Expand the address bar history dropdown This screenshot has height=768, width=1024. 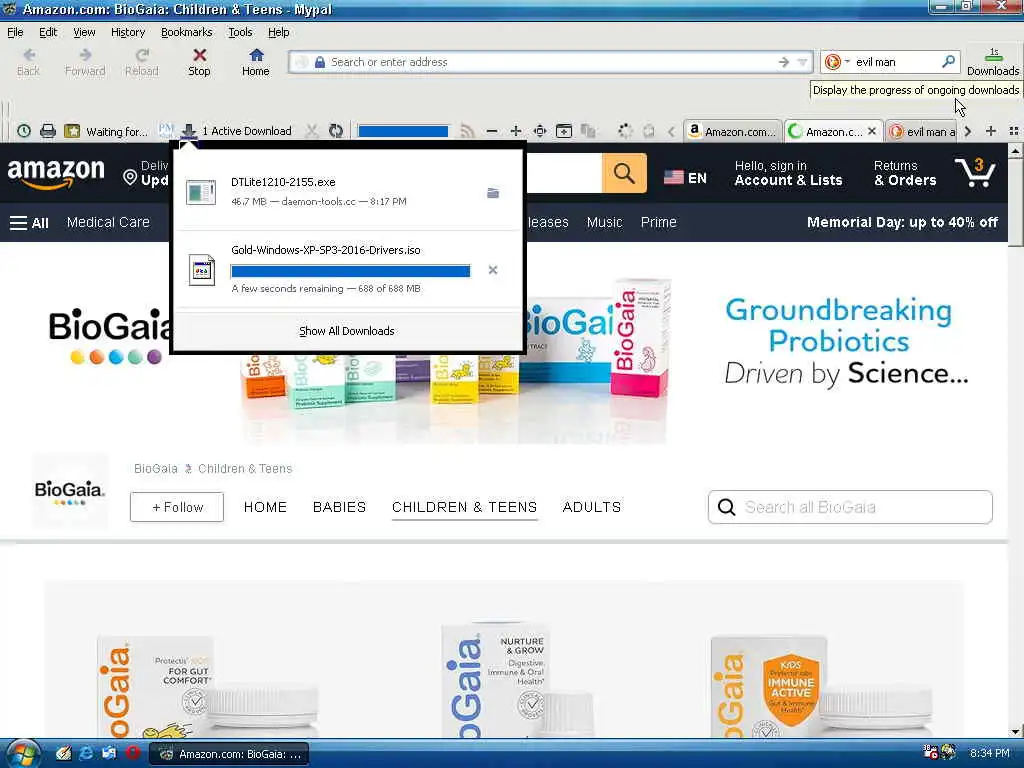[802, 62]
